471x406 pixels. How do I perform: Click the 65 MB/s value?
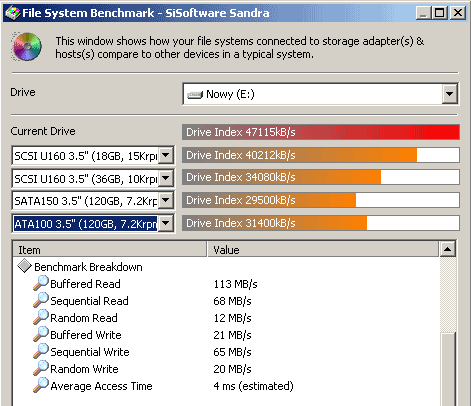click(x=232, y=352)
